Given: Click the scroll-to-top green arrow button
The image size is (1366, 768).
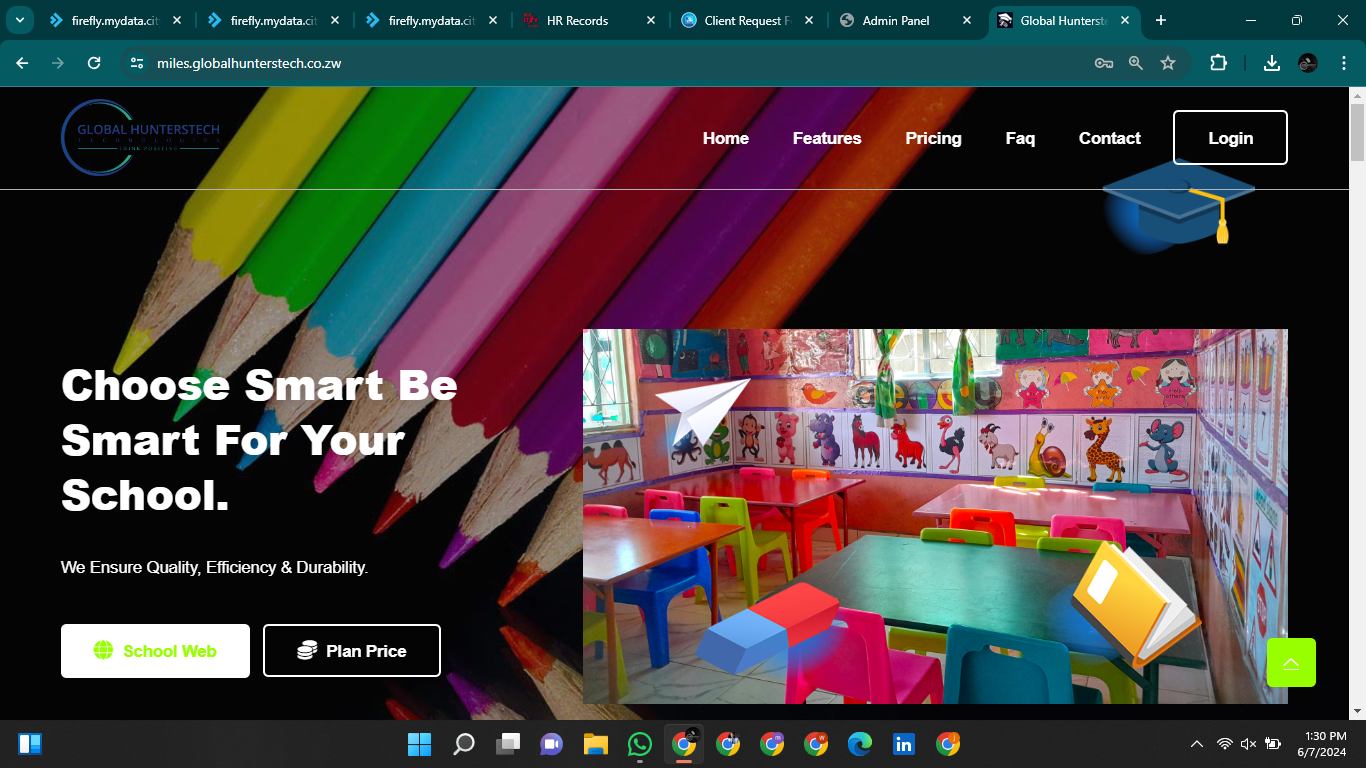Looking at the screenshot, I should click(1291, 662).
